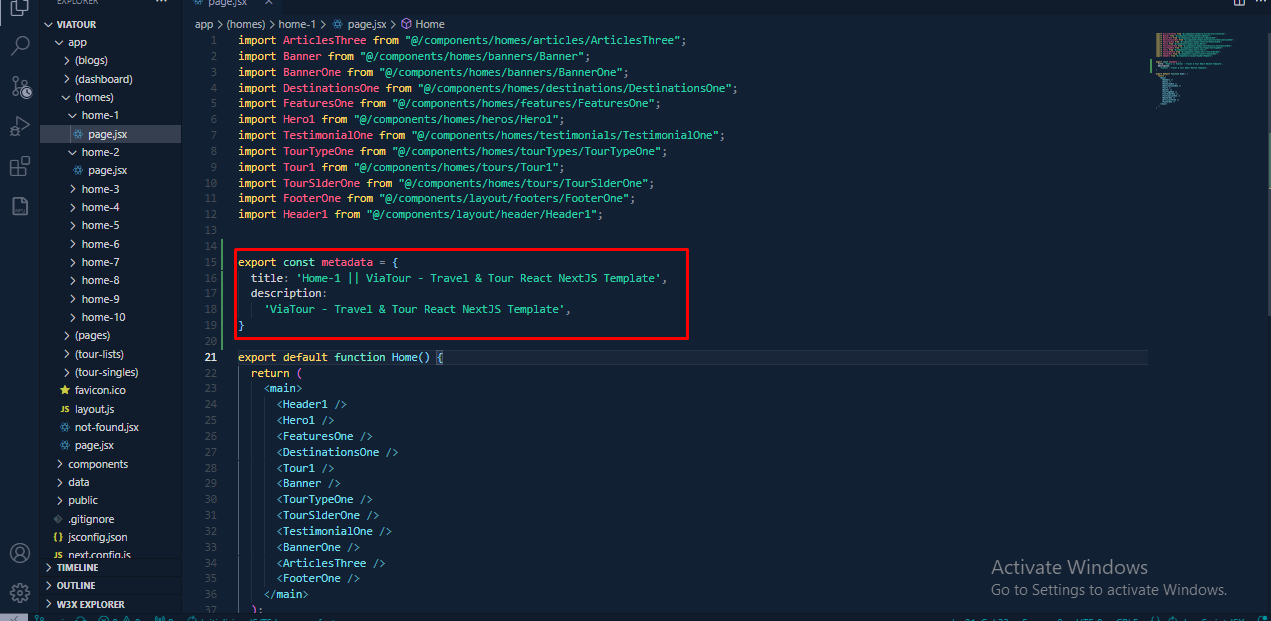Open the Source Control panel

[x=20, y=87]
